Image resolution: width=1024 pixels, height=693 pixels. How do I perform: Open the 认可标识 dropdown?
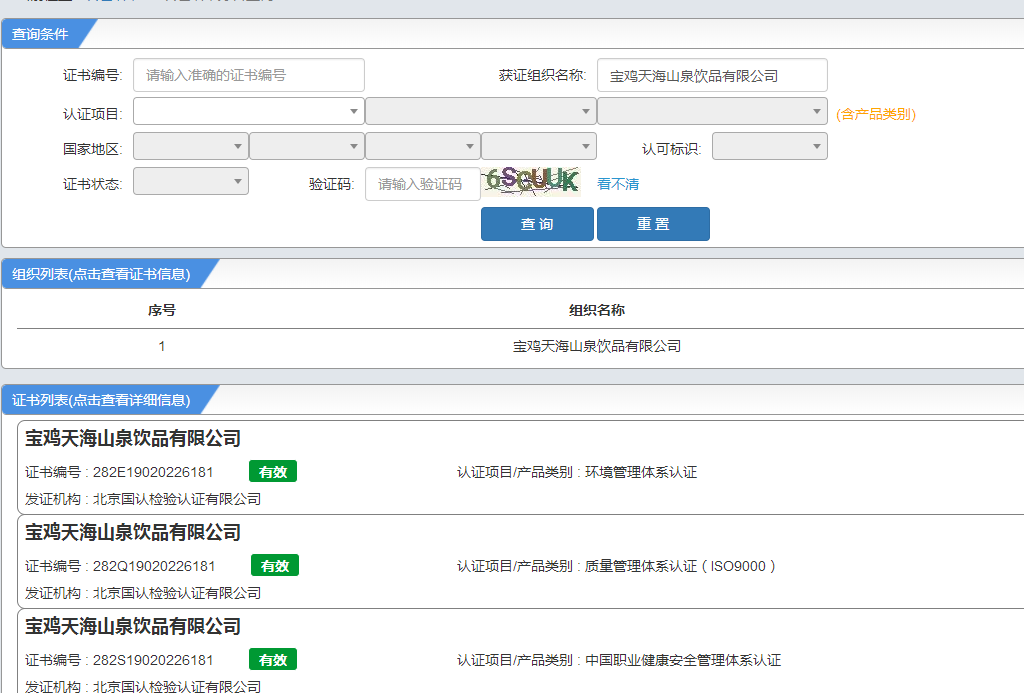[x=770, y=146]
